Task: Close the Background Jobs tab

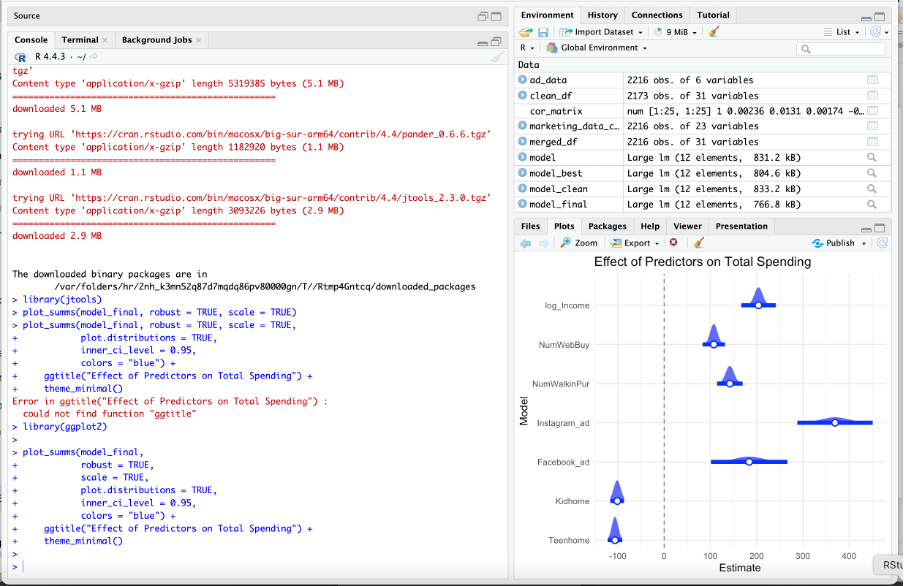Action: (x=198, y=40)
